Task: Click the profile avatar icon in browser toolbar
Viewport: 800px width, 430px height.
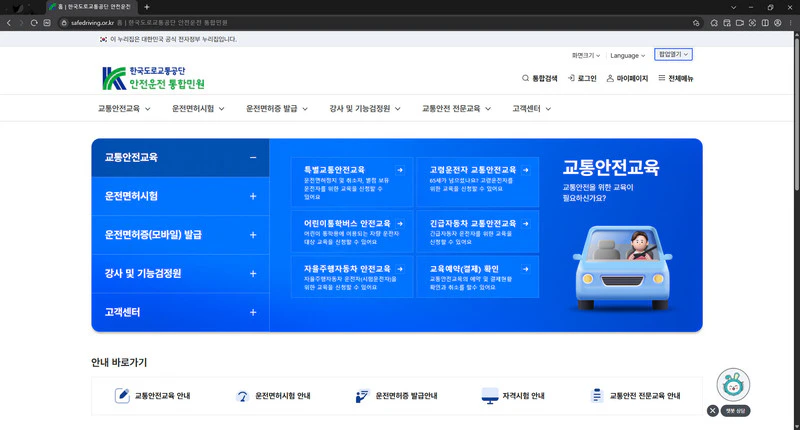Action: click(778, 22)
